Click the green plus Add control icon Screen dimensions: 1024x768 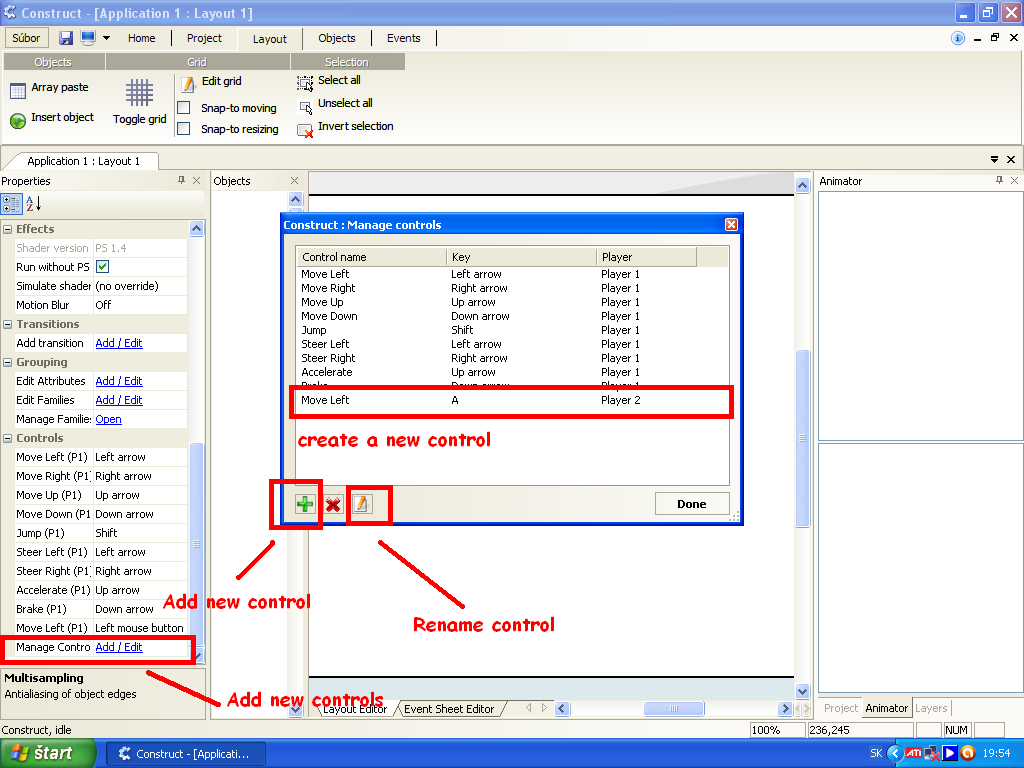(305, 504)
